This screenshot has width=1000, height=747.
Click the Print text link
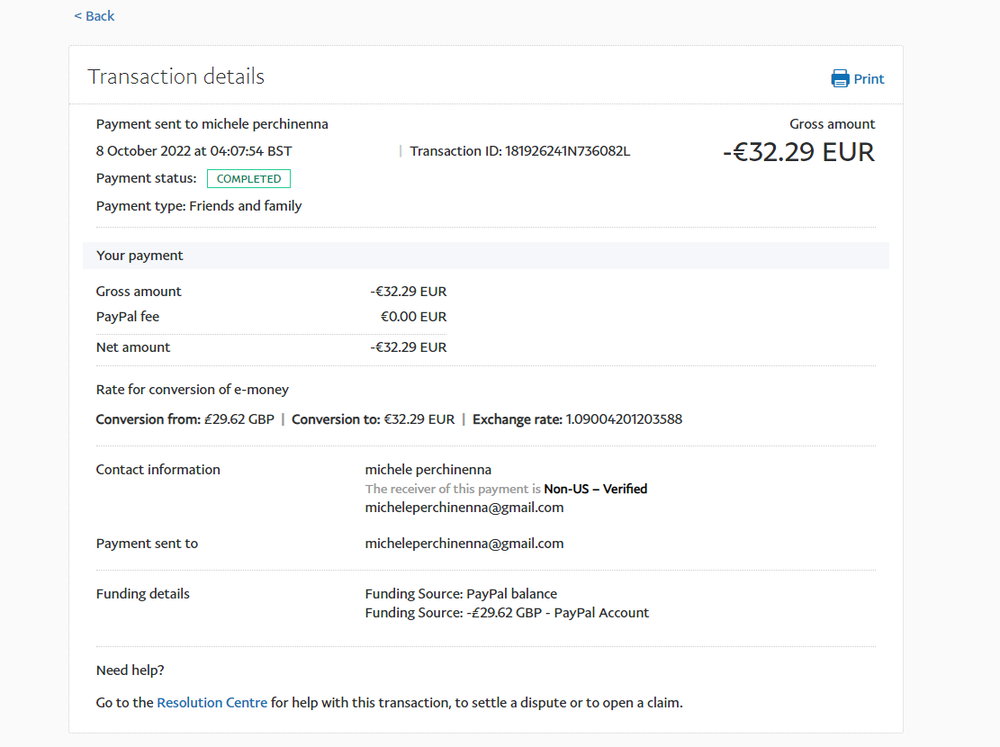[869, 79]
